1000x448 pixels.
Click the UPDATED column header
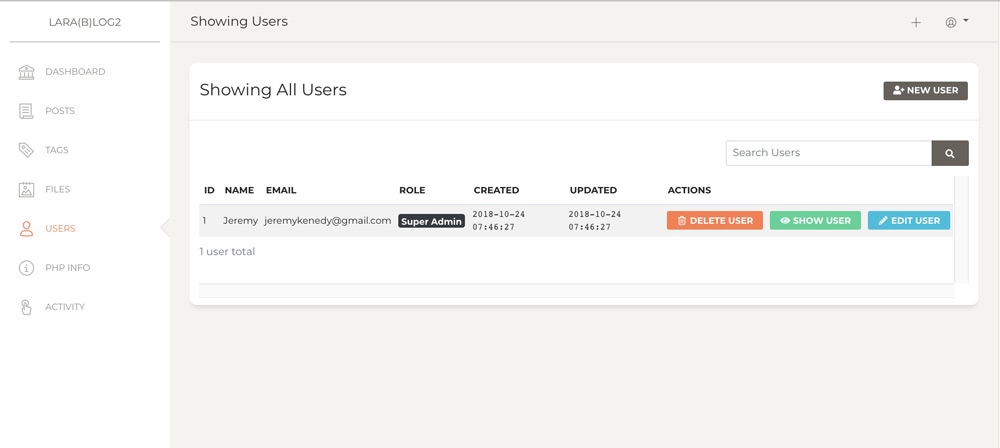[x=593, y=190]
